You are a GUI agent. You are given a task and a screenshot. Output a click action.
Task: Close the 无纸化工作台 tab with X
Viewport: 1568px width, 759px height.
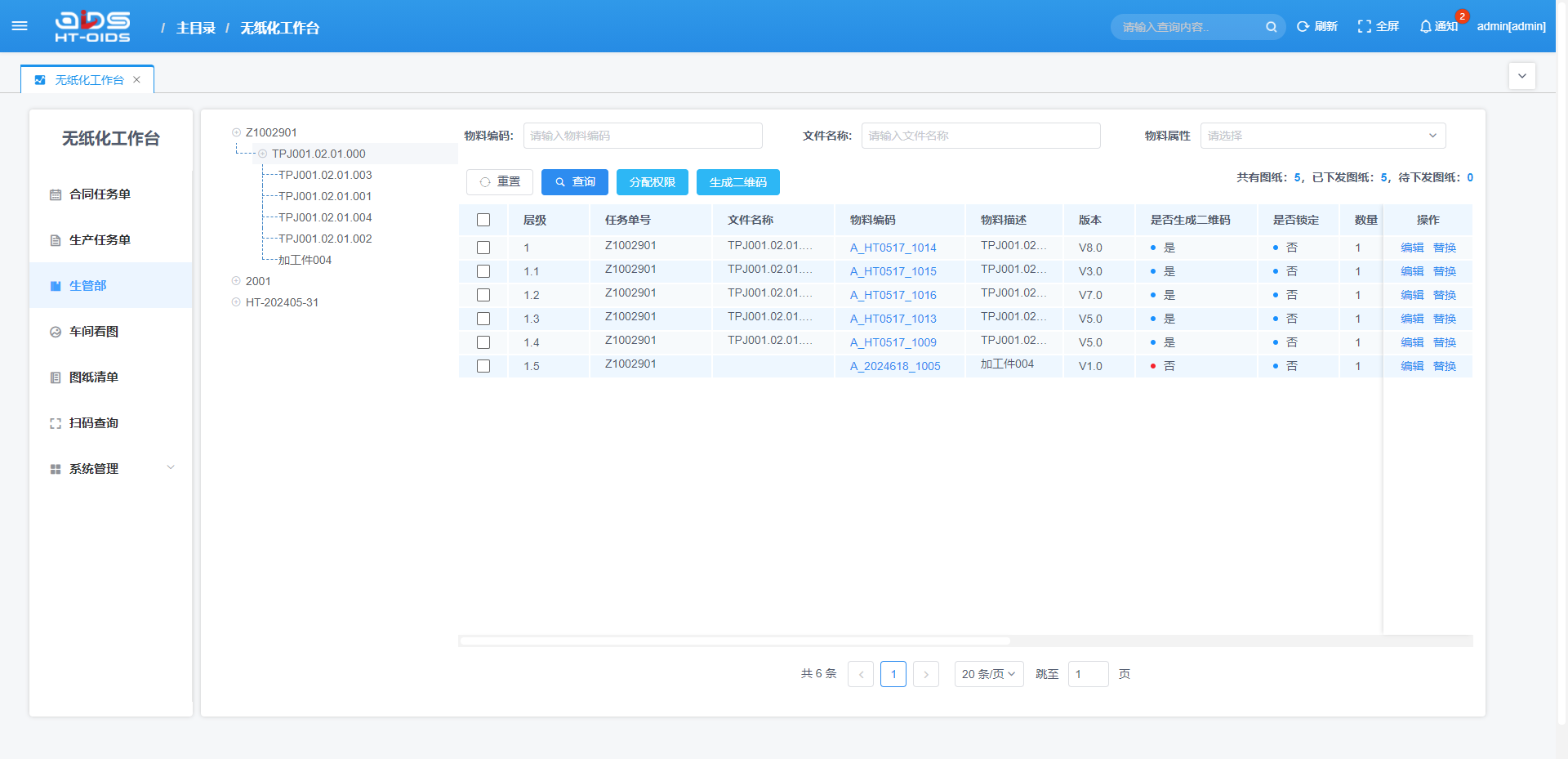[x=137, y=80]
